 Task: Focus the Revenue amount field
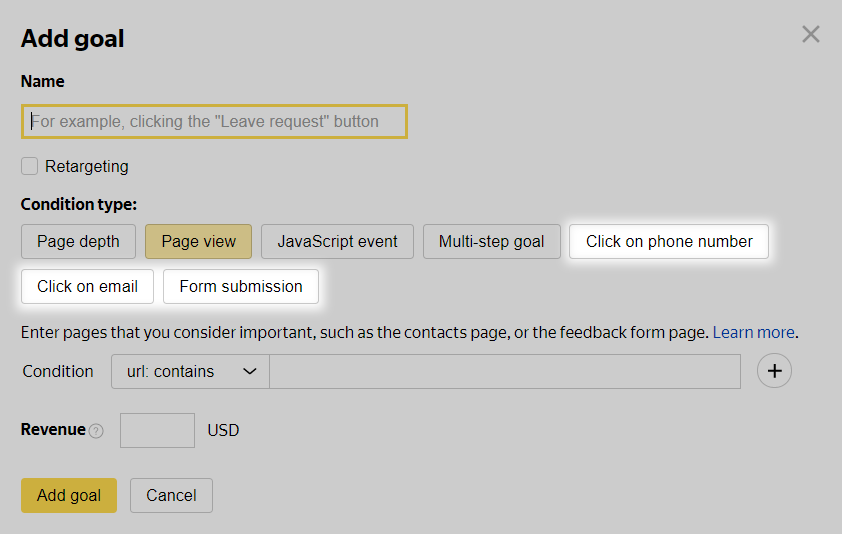(x=157, y=430)
